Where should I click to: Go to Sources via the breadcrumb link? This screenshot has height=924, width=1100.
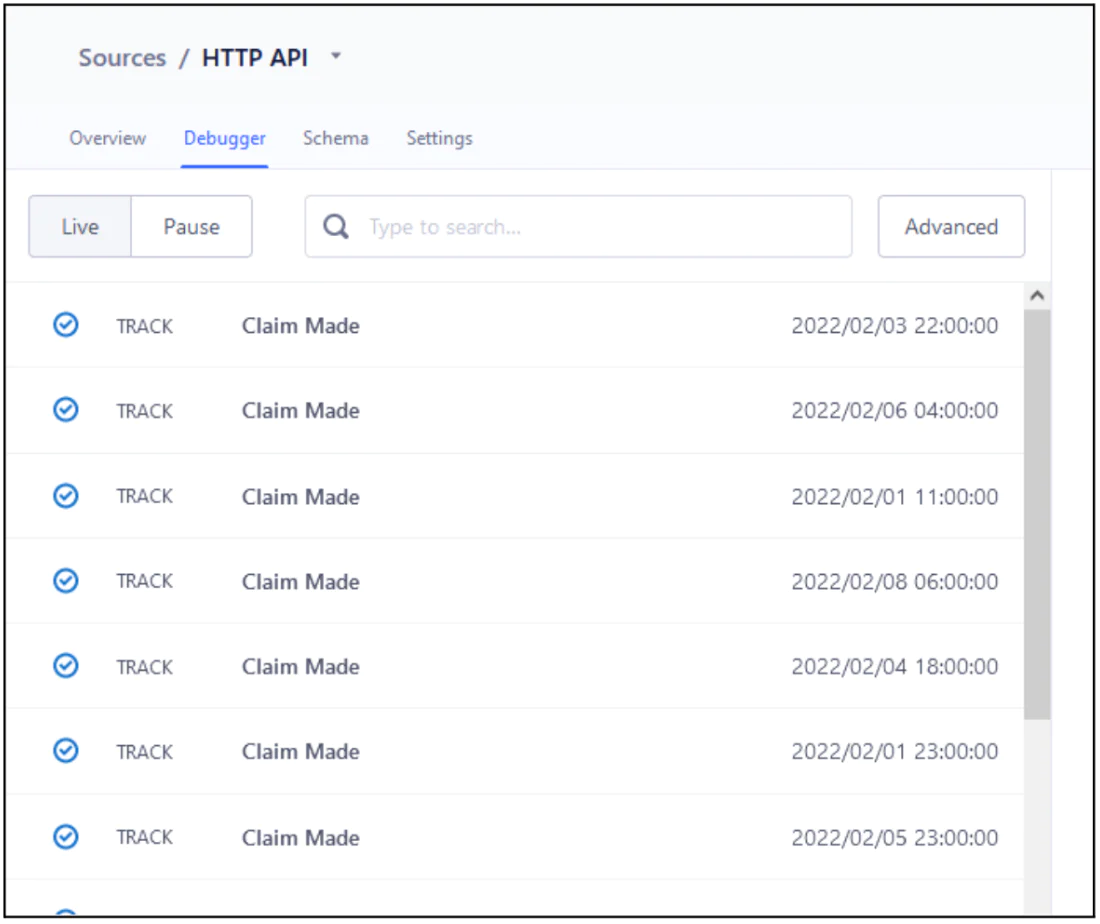122,58
